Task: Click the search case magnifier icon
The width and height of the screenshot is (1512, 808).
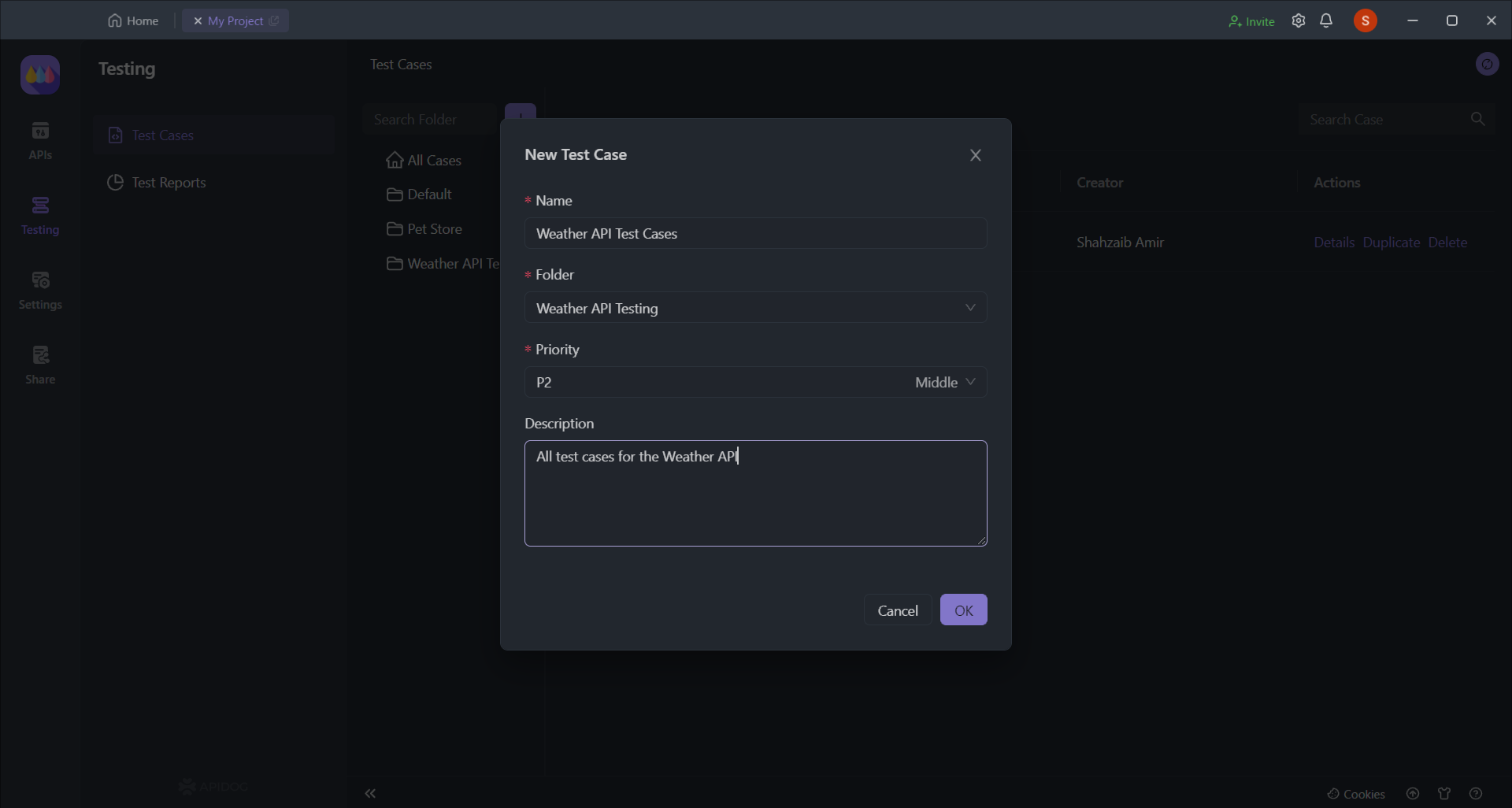Action: (x=1477, y=119)
